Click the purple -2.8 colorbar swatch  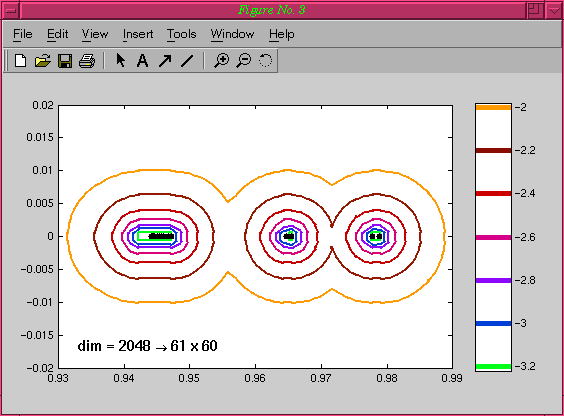[493, 280]
